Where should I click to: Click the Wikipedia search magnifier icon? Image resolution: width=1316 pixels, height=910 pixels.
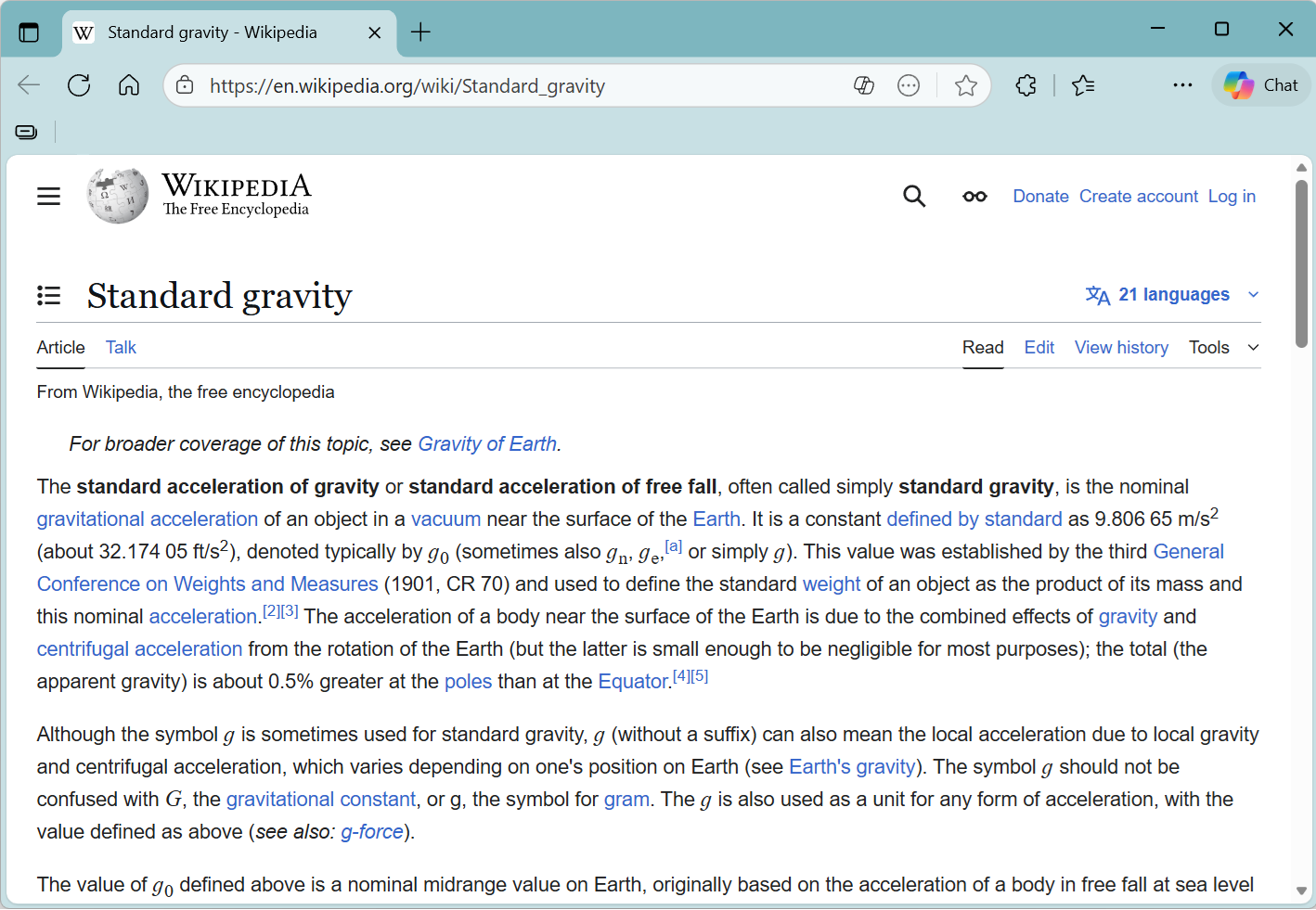(914, 197)
